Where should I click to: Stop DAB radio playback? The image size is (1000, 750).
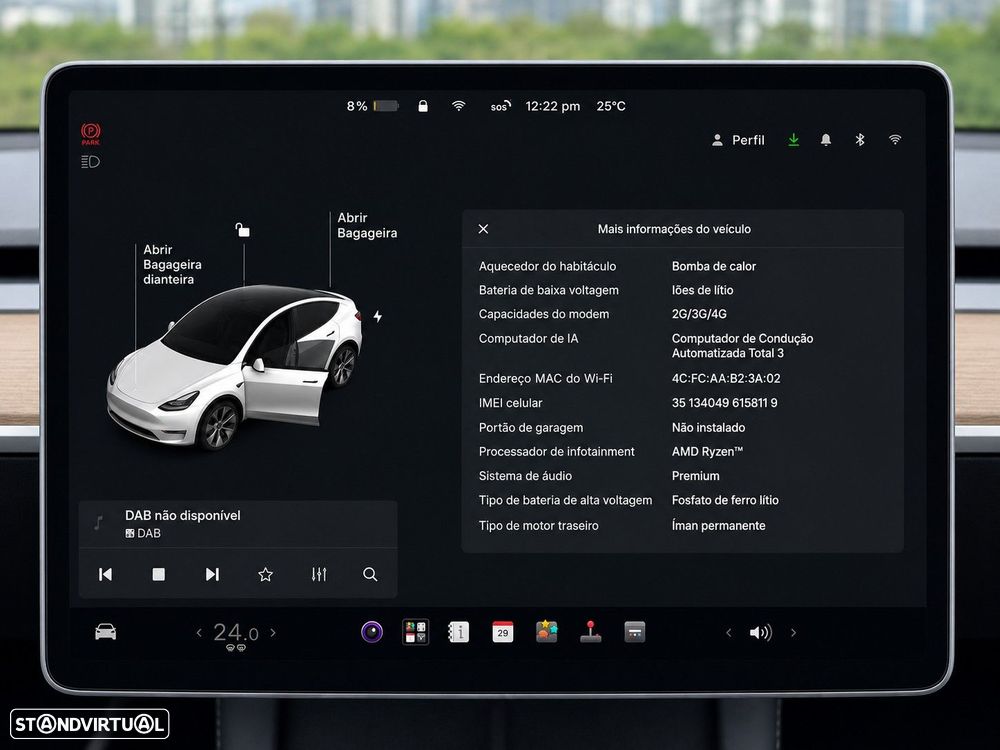pos(159,575)
